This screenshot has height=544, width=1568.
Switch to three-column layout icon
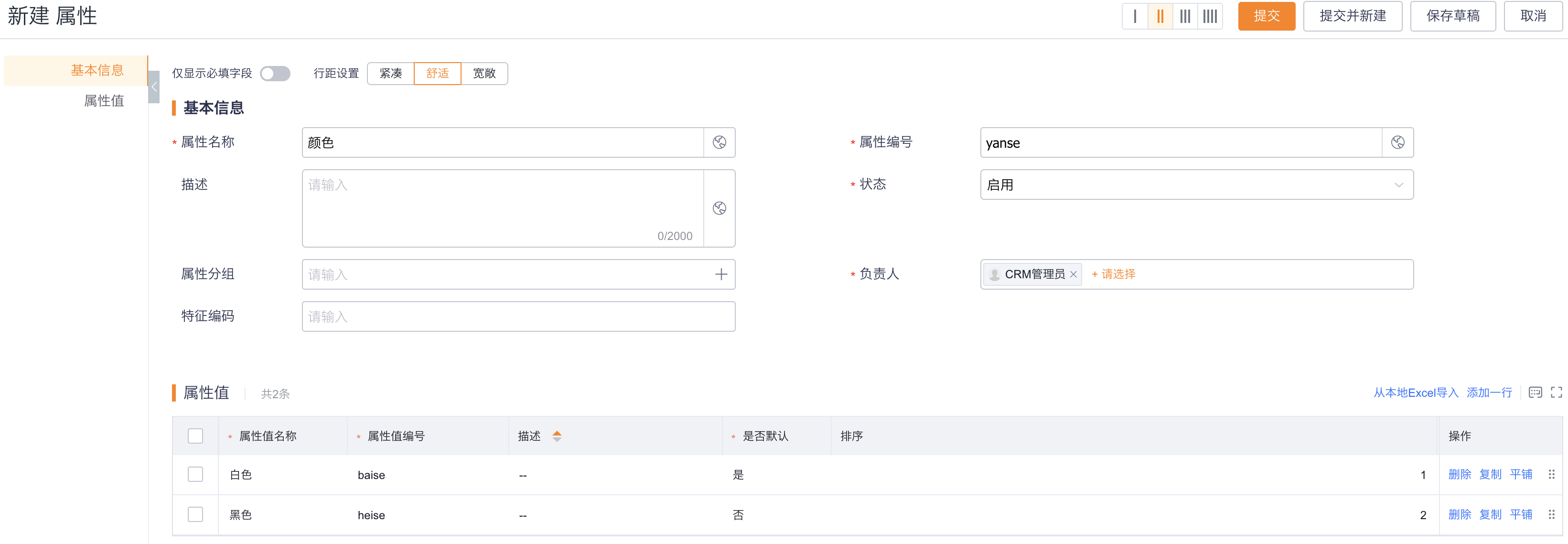(x=1185, y=16)
